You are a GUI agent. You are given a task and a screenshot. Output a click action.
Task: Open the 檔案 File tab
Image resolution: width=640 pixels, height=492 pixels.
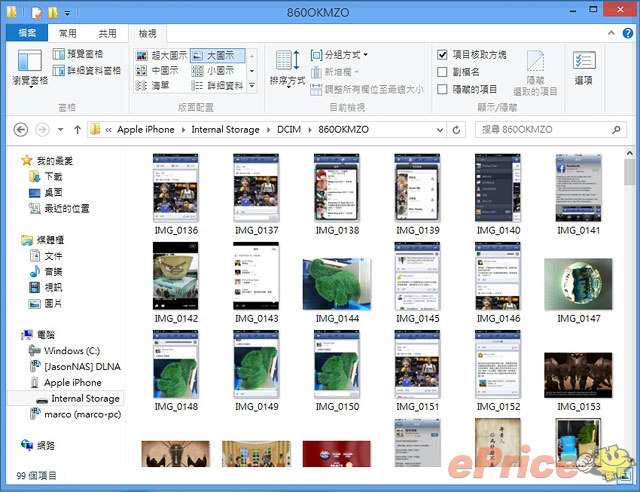point(27,33)
